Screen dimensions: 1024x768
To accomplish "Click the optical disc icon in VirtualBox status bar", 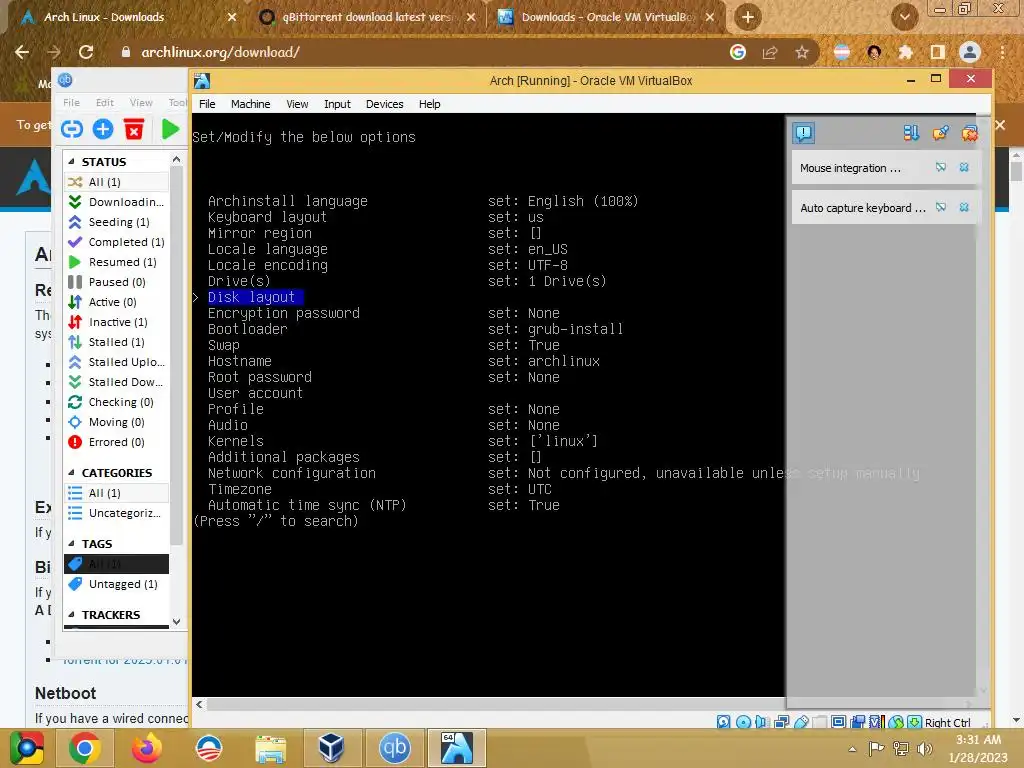I will coord(743,722).
